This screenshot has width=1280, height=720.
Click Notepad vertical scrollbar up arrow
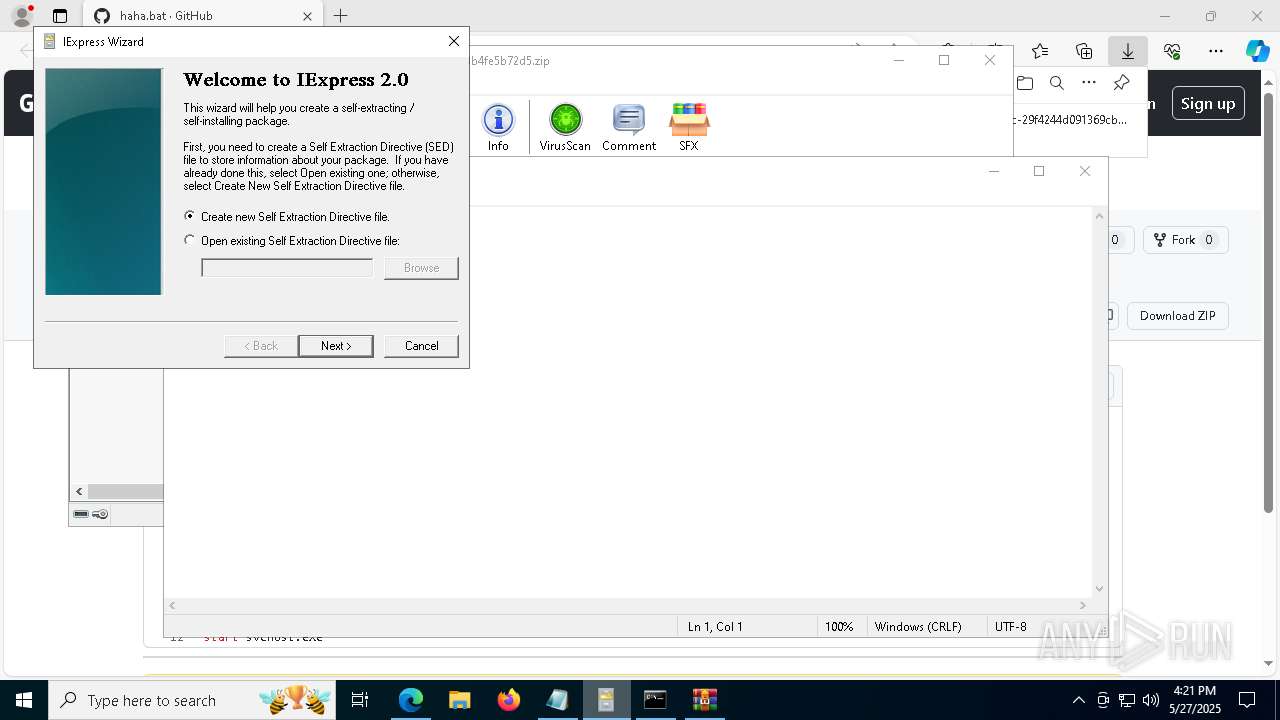click(x=1099, y=216)
